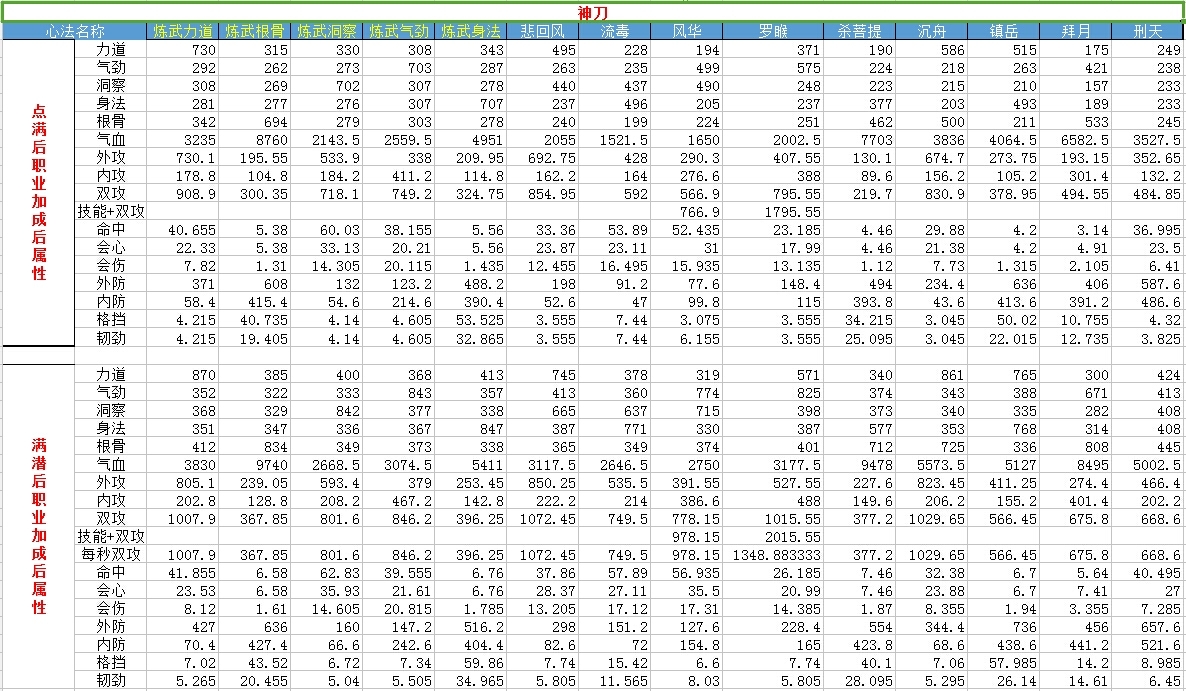Select the 双攻 value 908.9

pos(182,194)
